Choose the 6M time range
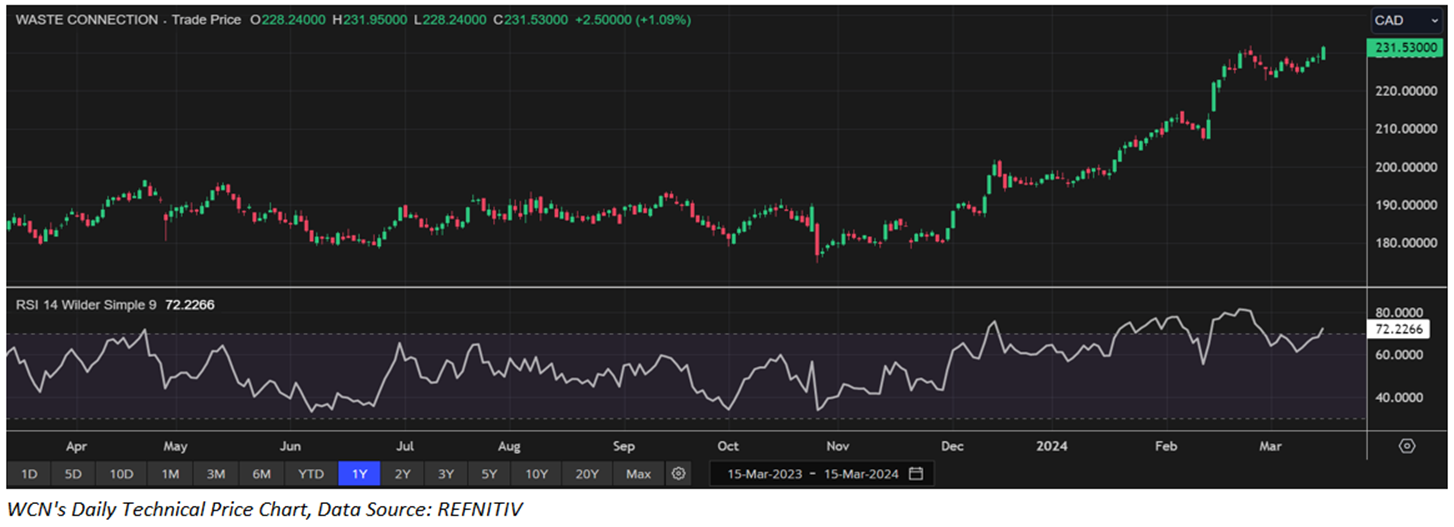 pyautogui.click(x=262, y=473)
